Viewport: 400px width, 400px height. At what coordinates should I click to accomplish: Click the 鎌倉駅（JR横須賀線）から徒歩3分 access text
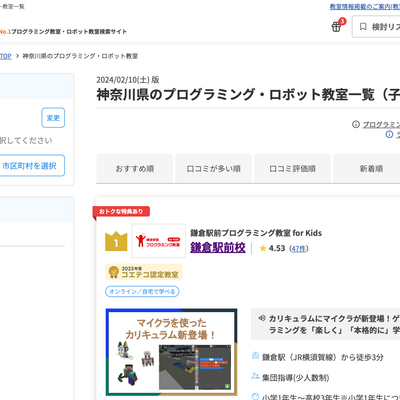click(x=323, y=357)
